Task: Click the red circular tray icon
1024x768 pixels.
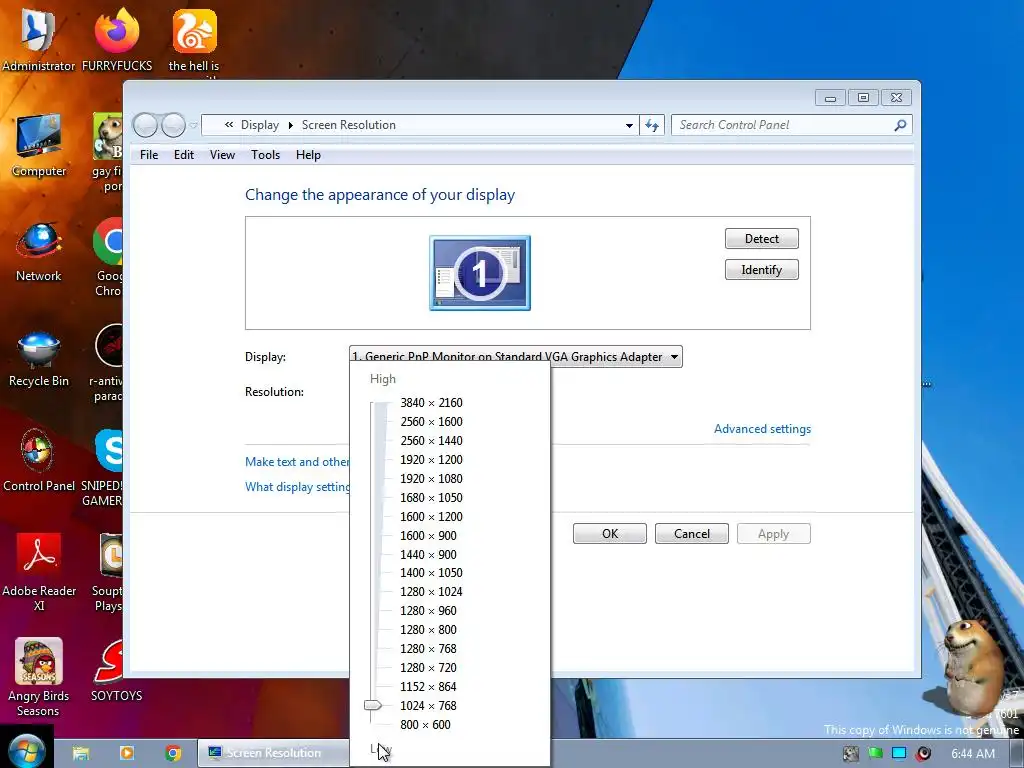Action: click(x=923, y=753)
